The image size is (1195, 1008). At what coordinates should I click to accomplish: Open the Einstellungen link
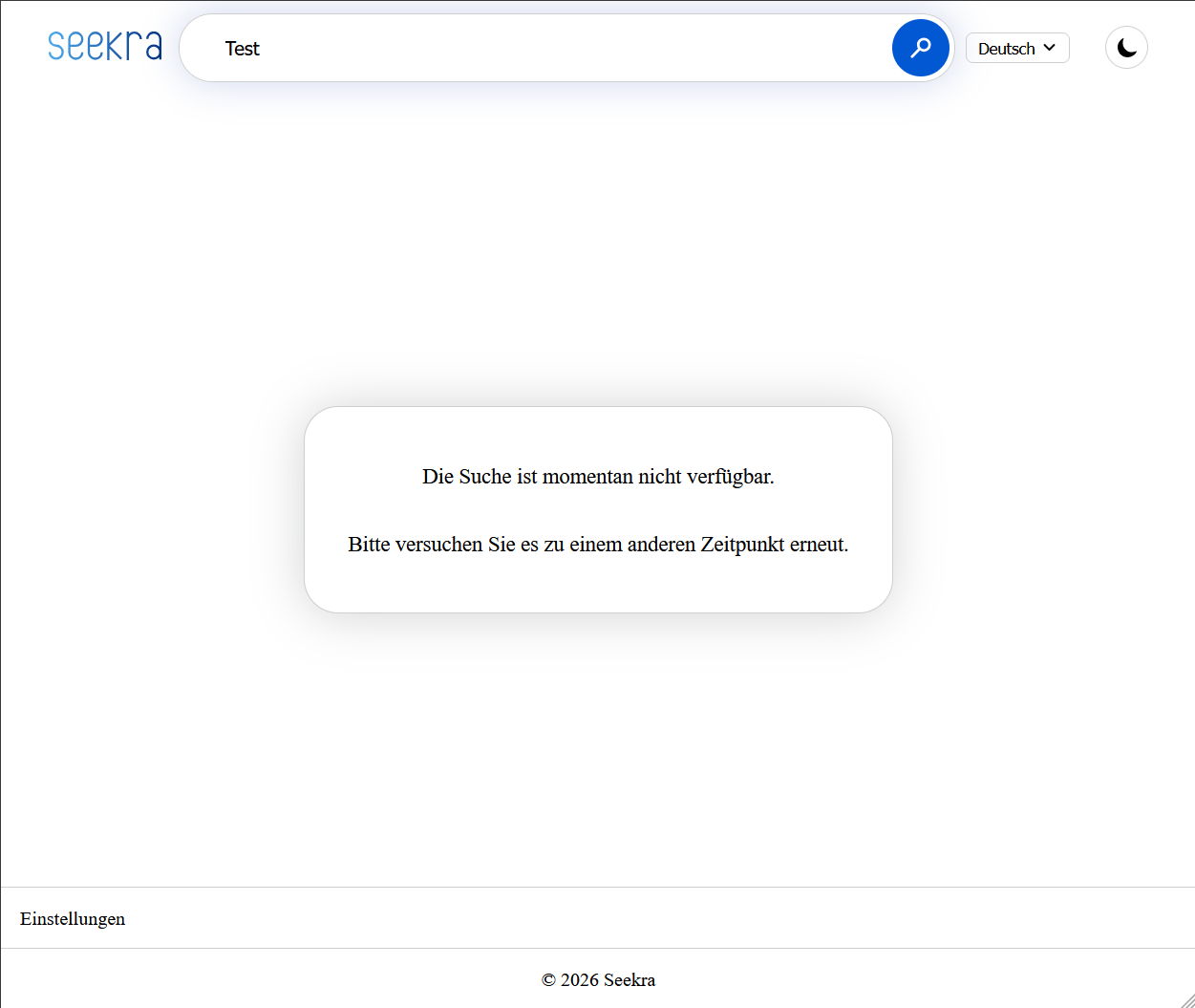click(x=73, y=918)
